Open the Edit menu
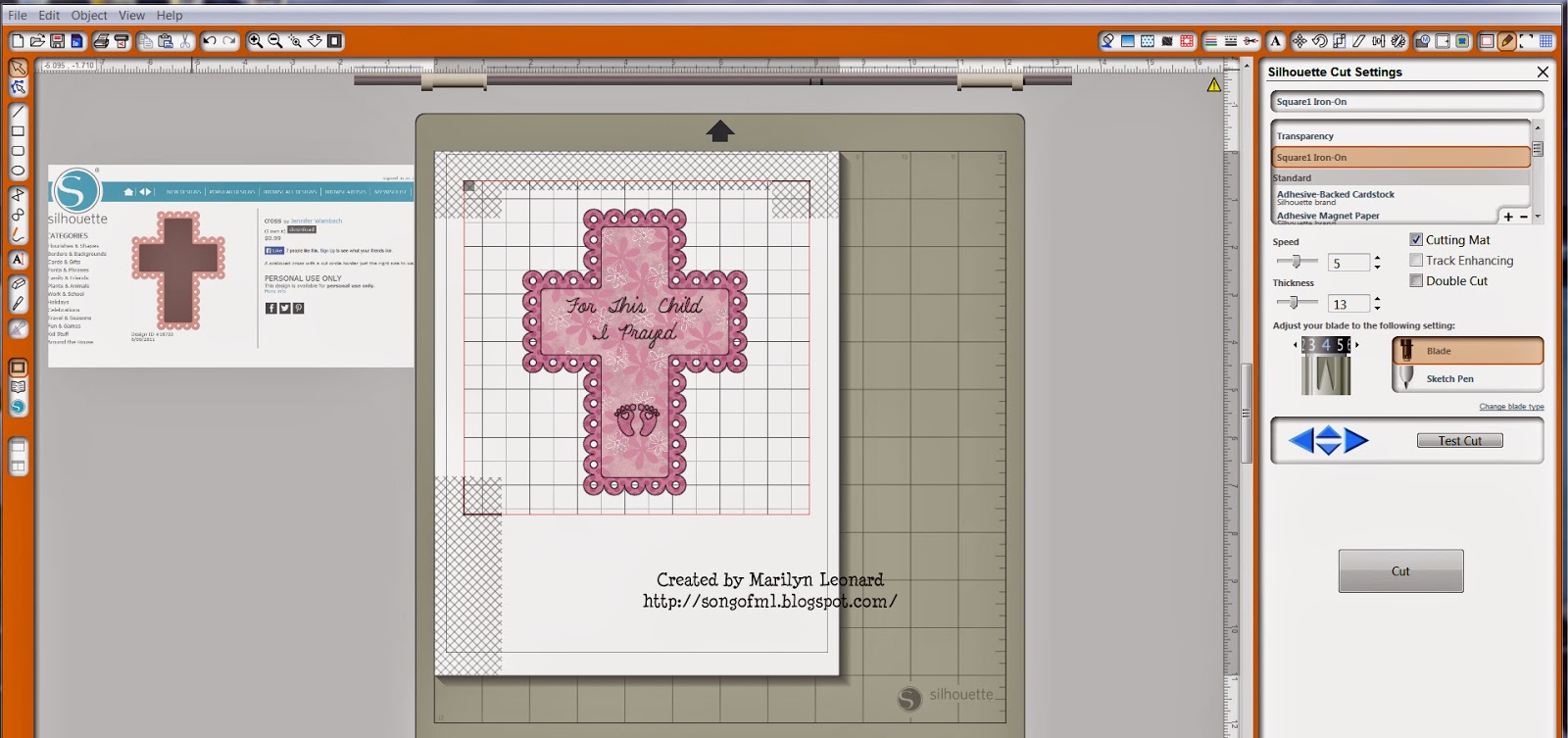The image size is (1568, 738). [x=49, y=15]
